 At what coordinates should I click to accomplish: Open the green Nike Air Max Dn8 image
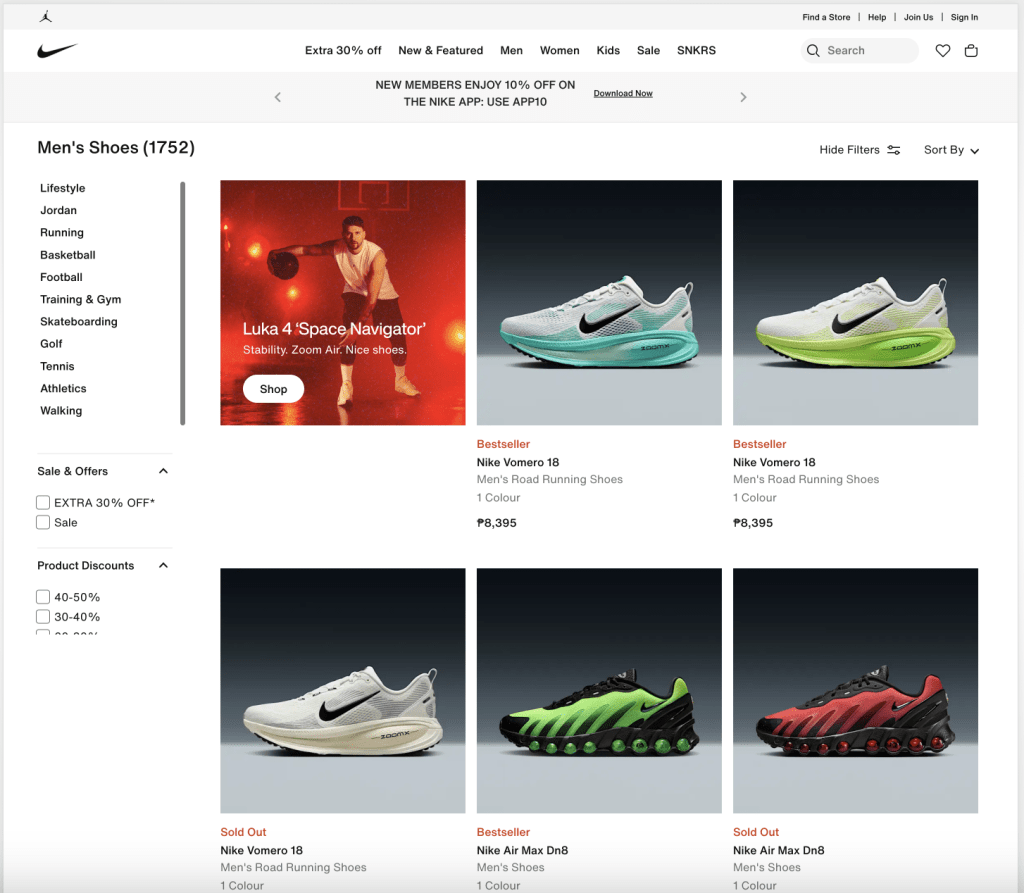coord(600,690)
